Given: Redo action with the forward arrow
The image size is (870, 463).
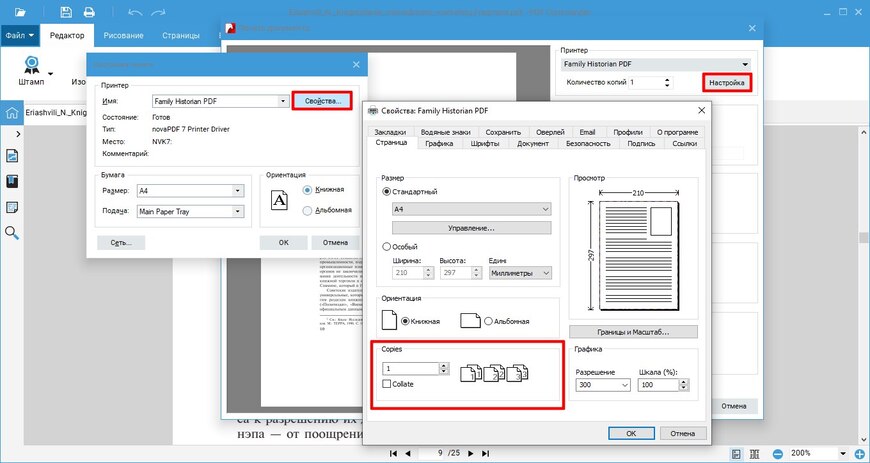Looking at the screenshot, I should [158, 12].
